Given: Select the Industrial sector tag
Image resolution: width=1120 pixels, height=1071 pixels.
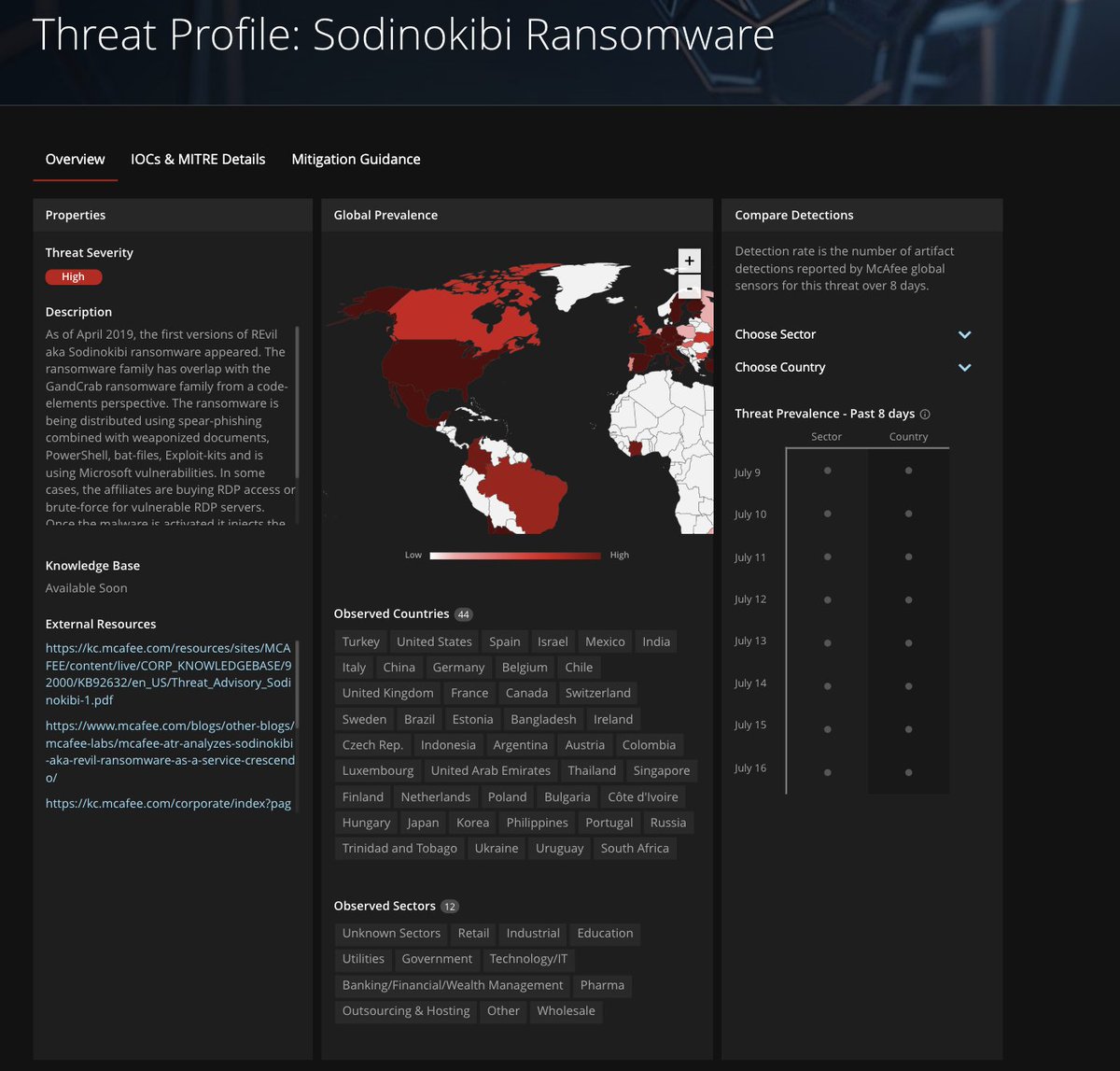Looking at the screenshot, I should coord(533,933).
